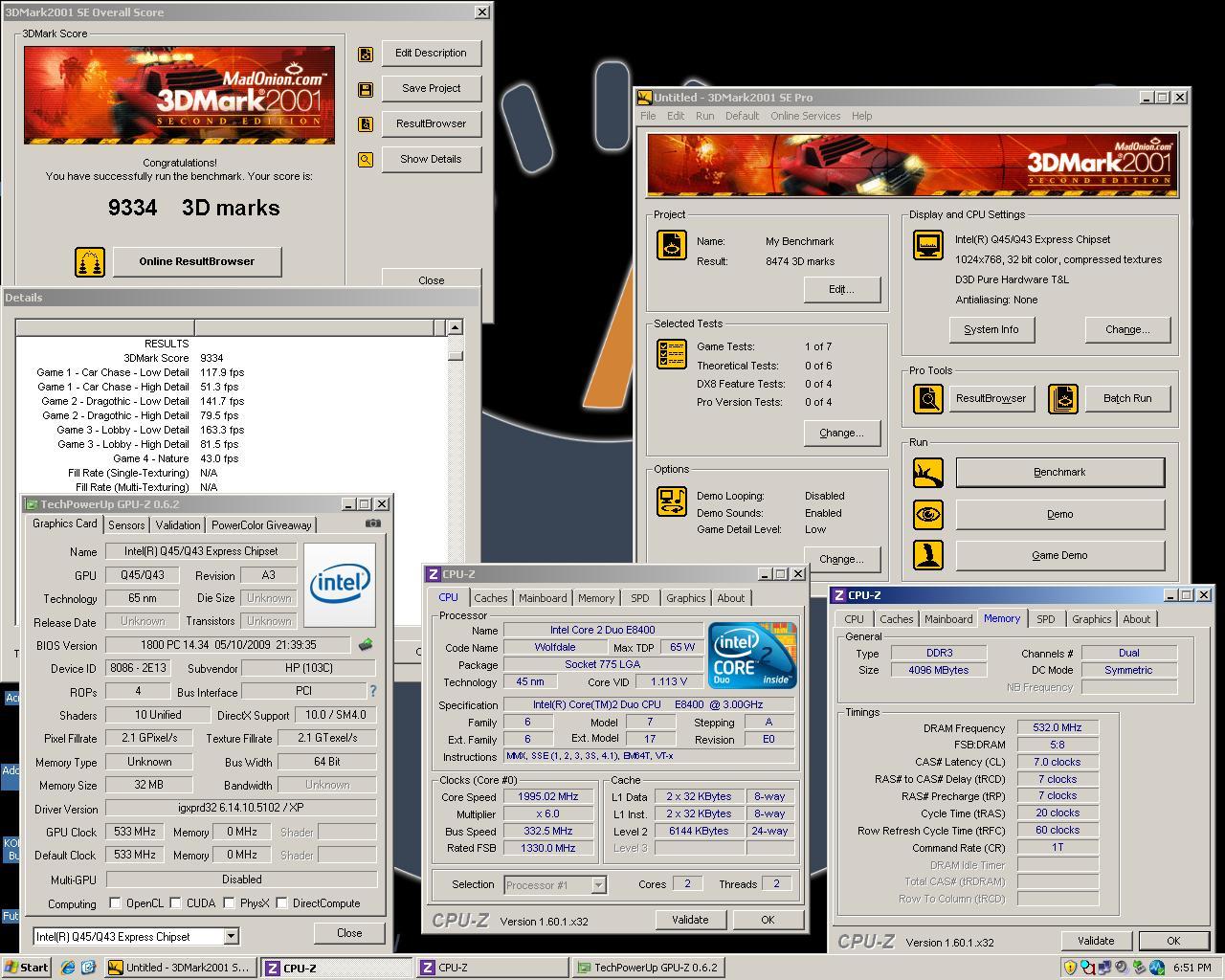Open the GPU selection dropdown in GPU-Z
This screenshot has height=980, width=1225.
231,936
